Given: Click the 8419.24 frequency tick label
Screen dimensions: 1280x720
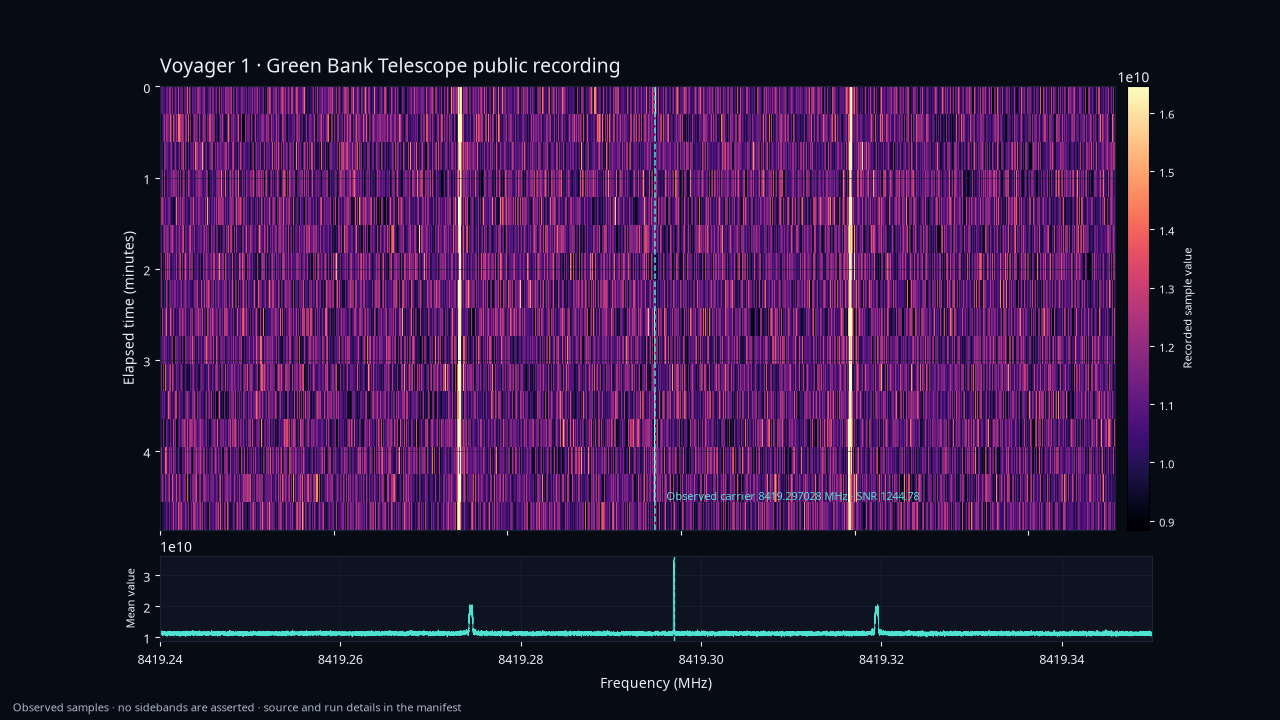Looking at the screenshot, I should point(160,660).
